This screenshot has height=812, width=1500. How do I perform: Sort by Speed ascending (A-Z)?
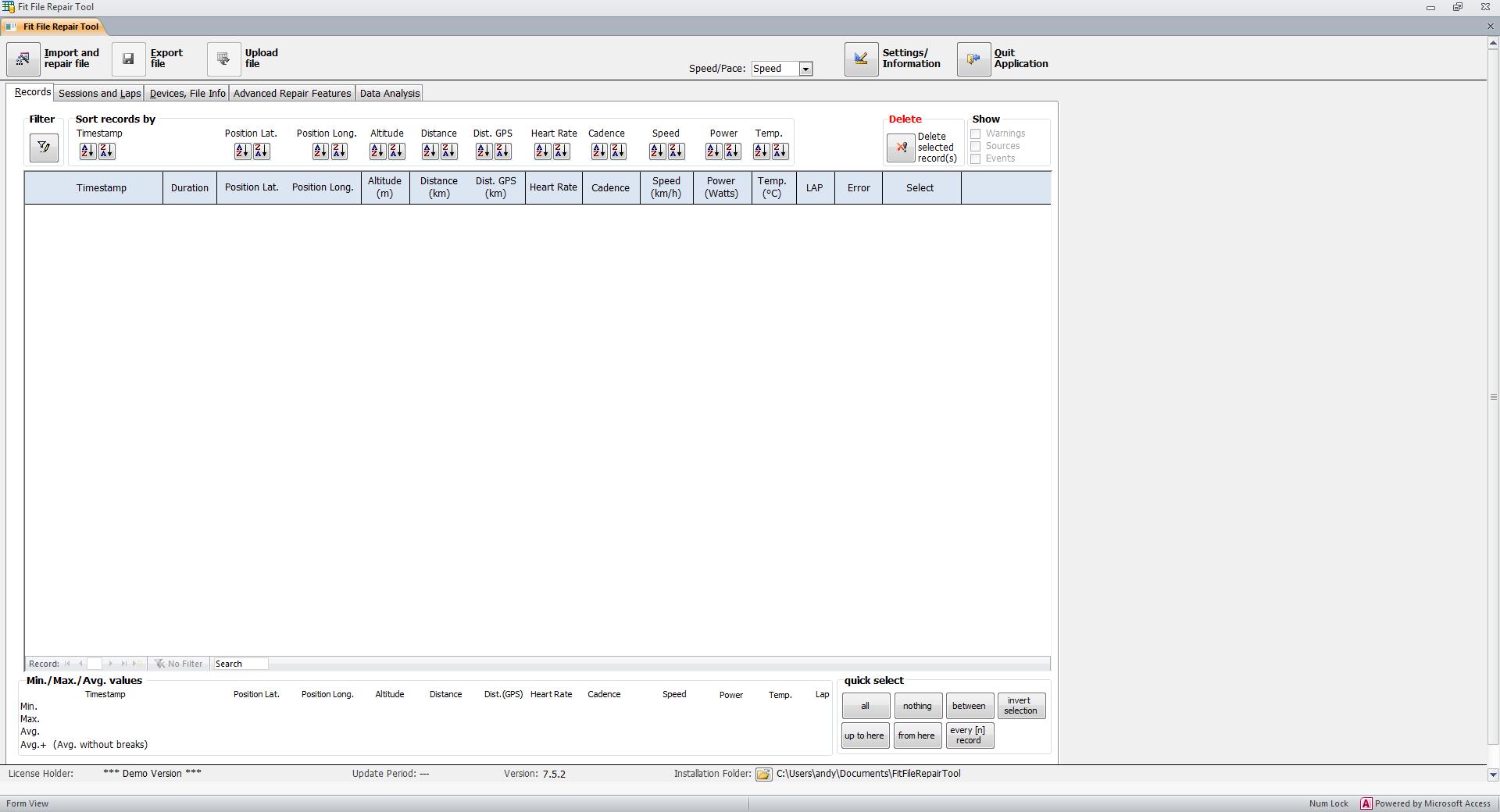[657, 151]
